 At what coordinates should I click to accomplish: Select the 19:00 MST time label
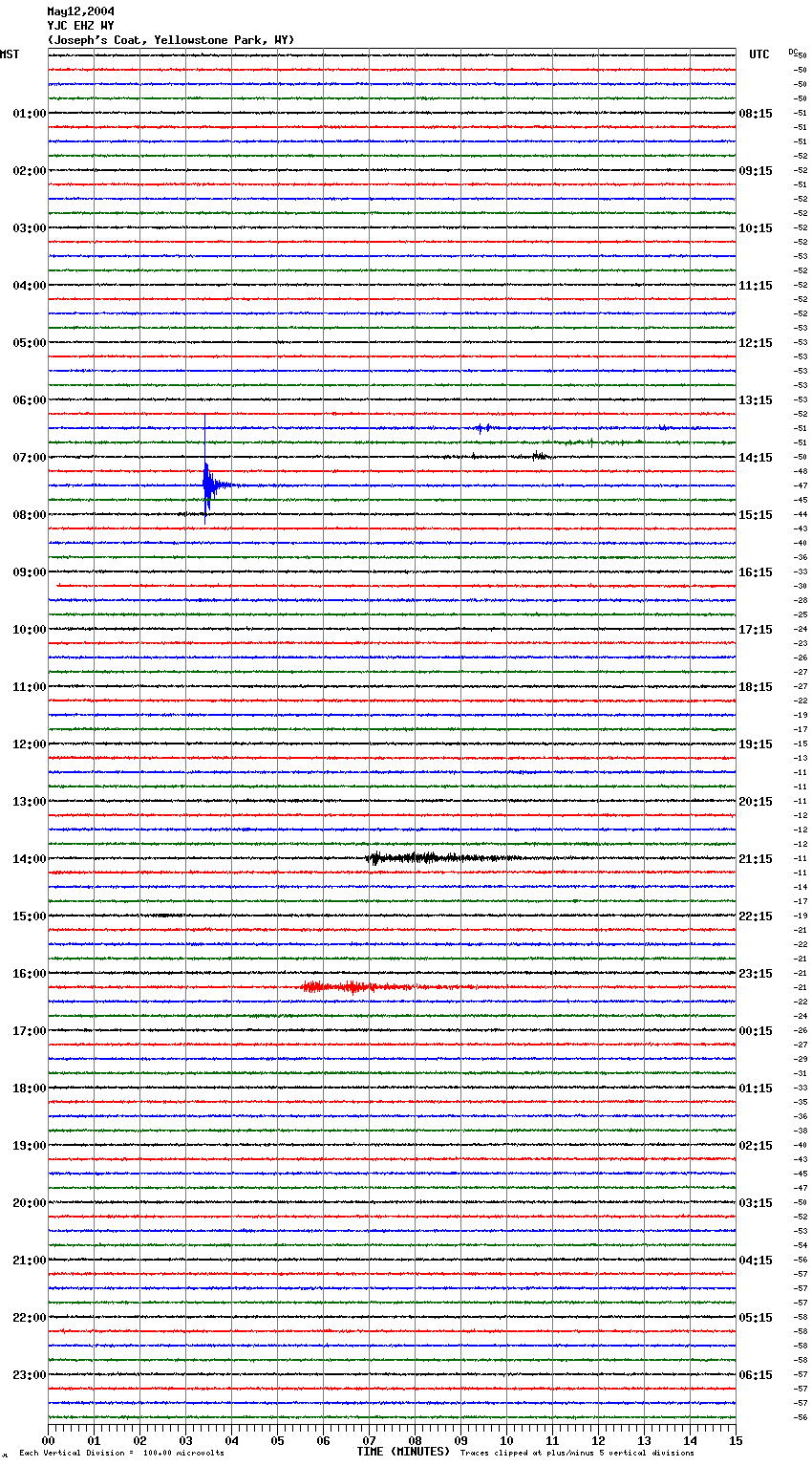click(x=29, y=1146)
